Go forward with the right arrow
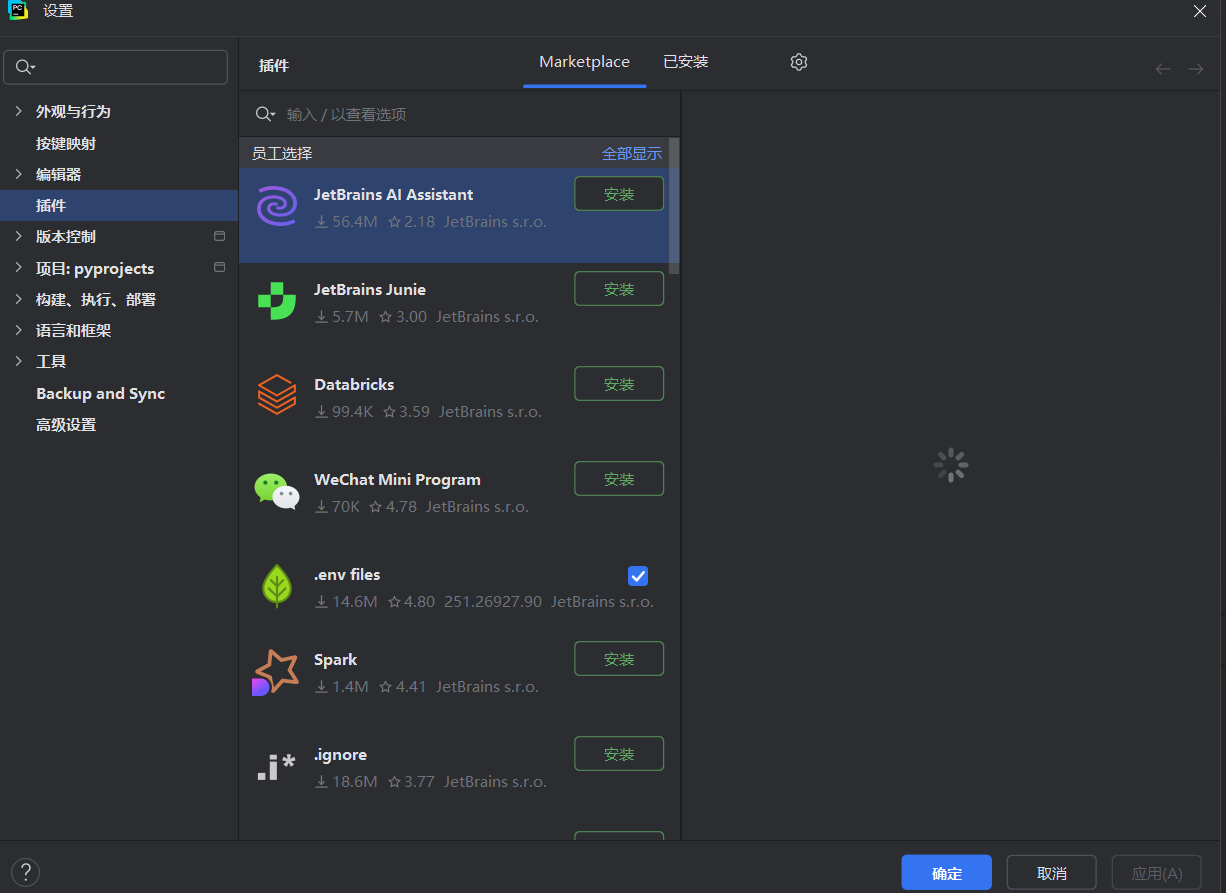Screen dimensions: 1226x893 [1196, 69]
